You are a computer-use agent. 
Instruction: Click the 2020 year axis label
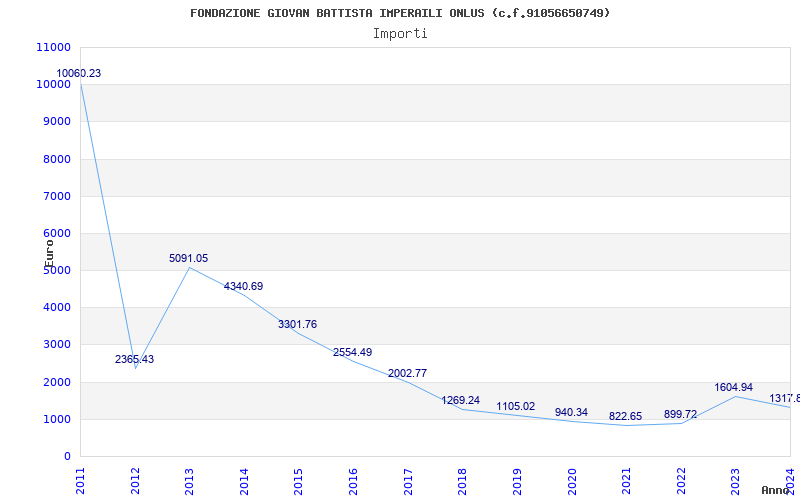pyautogui.click(x=571, y=482)
